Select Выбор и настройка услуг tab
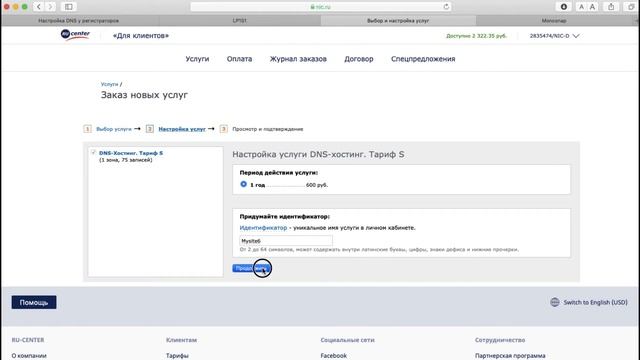Image resolution: width=640 pixels, height=360 pixels. pyautogui.click(x=398, y=20)
